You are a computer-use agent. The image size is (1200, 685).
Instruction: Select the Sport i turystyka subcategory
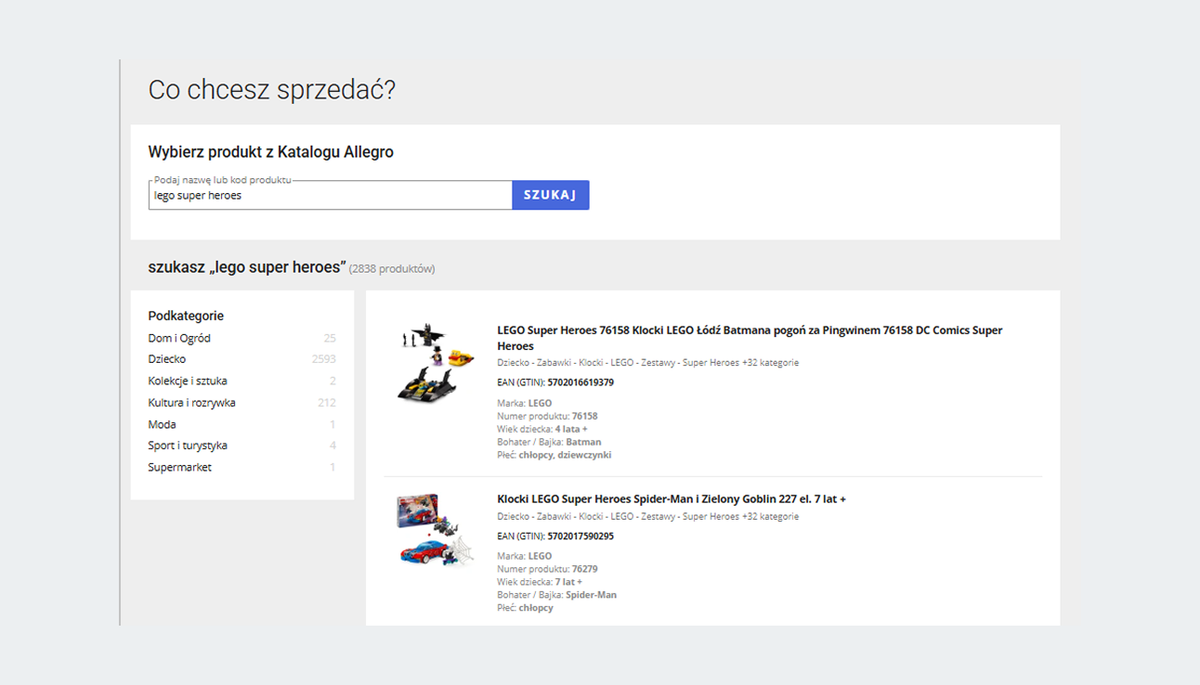(x=187, y=446)
